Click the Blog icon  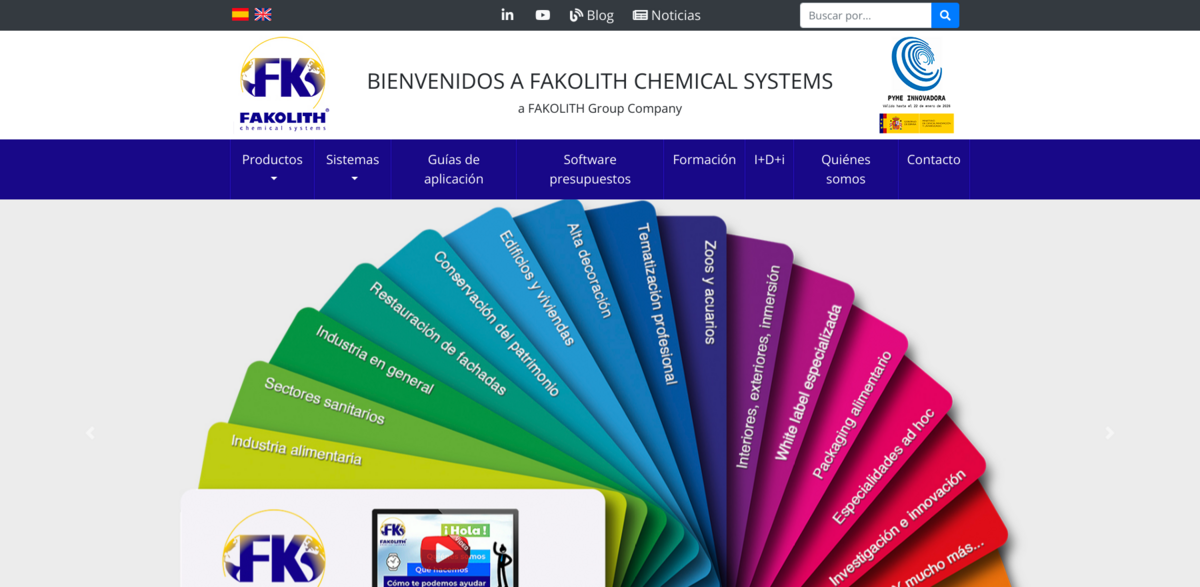point(576,14)
